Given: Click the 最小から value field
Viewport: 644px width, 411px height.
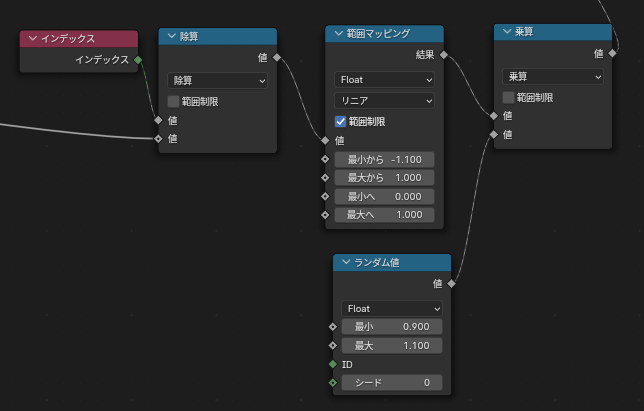Looking at the screenshot, I should 385,159.
